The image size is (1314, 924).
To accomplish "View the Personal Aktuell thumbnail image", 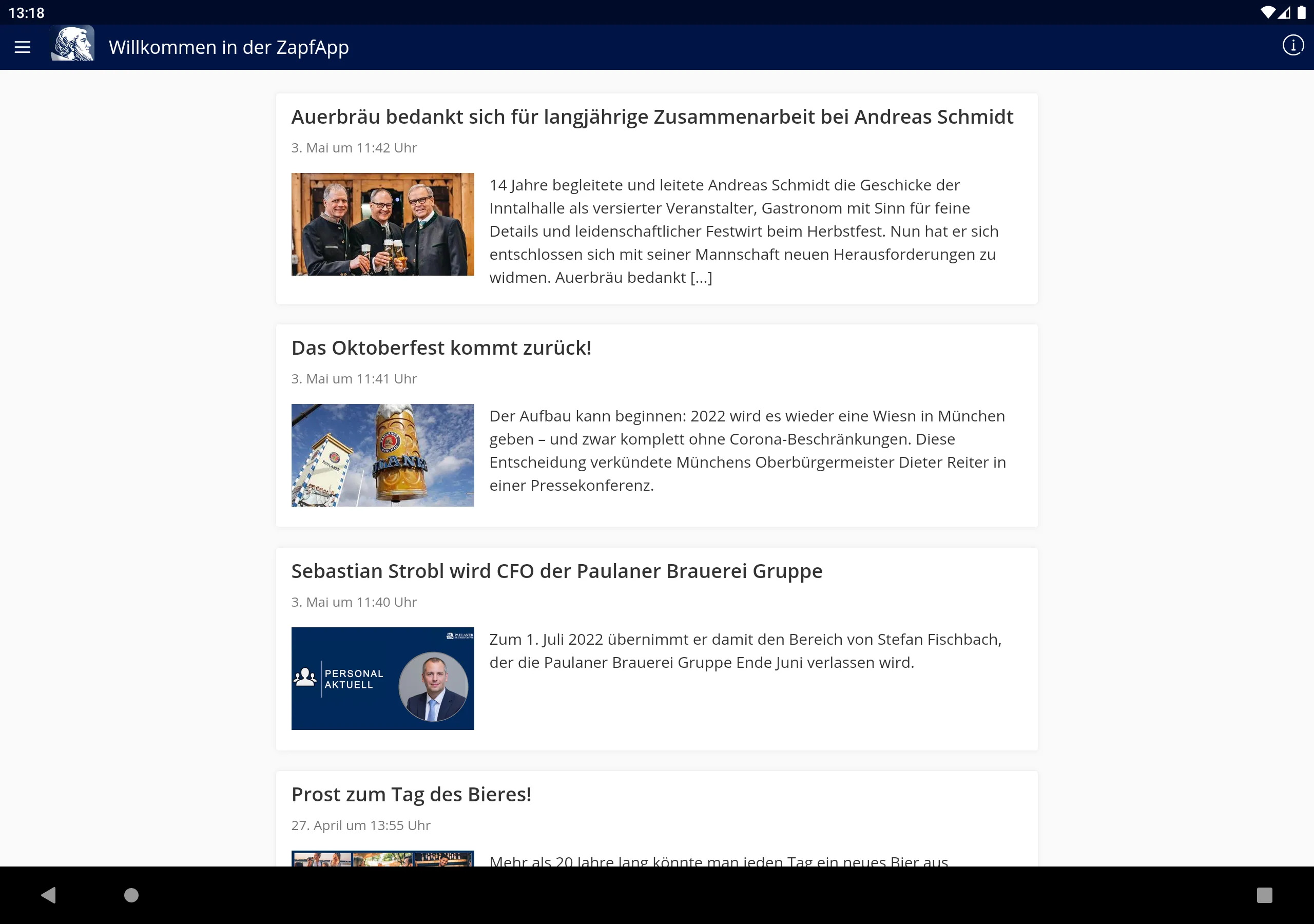I will point(382,679).
